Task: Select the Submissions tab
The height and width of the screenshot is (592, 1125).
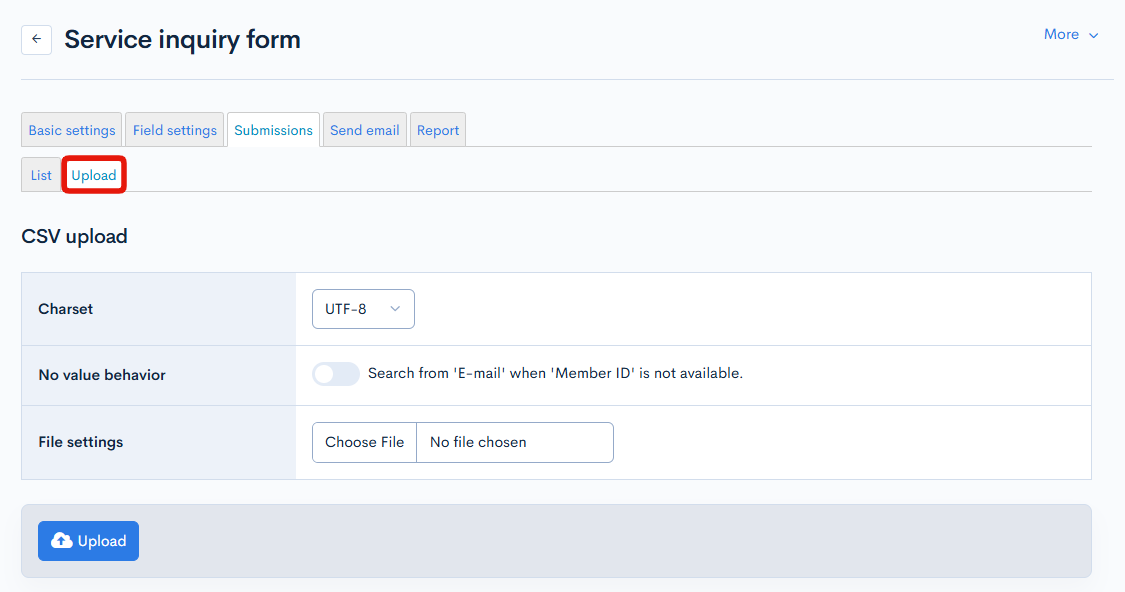Action: coord(273,130)
